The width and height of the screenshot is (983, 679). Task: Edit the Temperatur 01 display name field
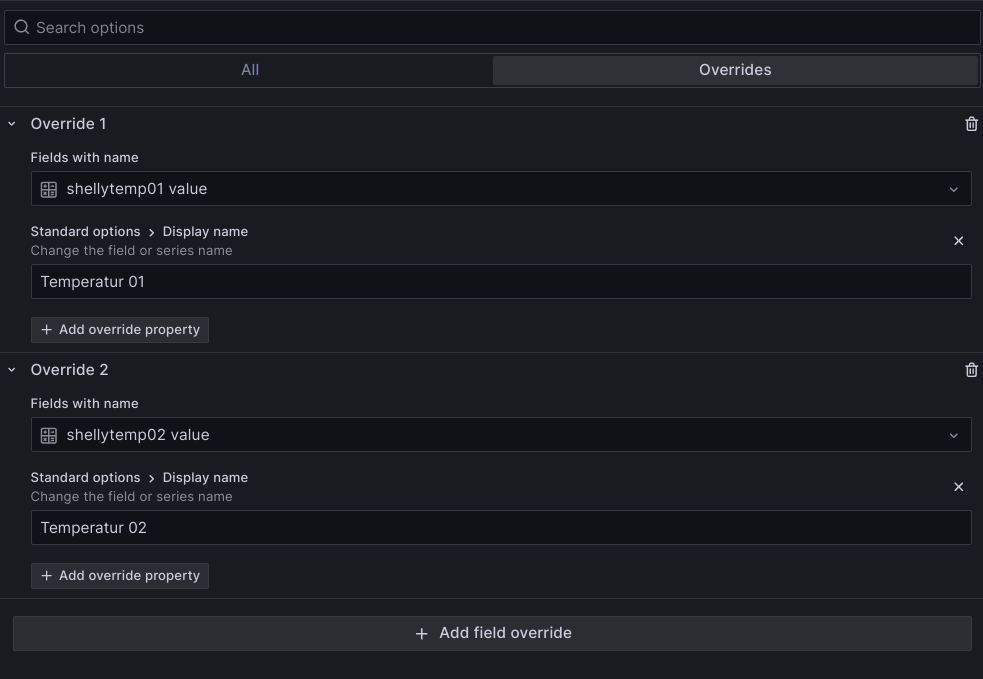(x=500, y=282)
